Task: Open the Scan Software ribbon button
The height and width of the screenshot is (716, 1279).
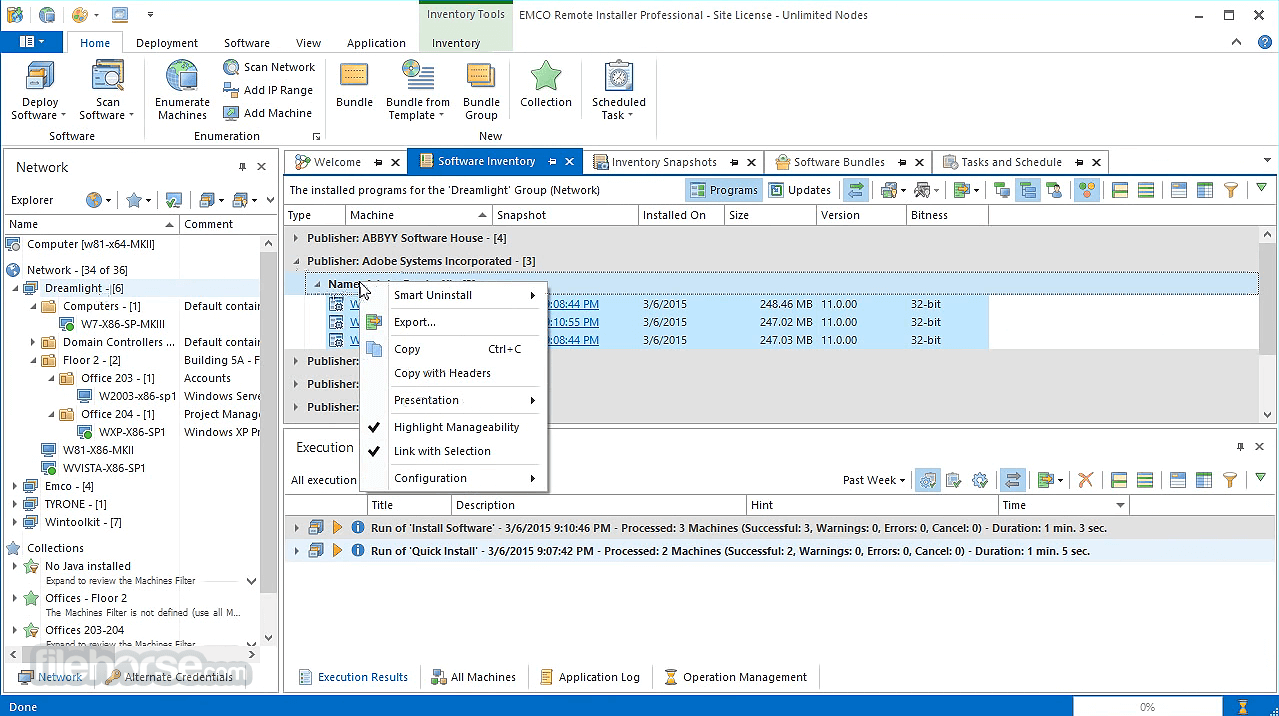Action: pos(108,90)
